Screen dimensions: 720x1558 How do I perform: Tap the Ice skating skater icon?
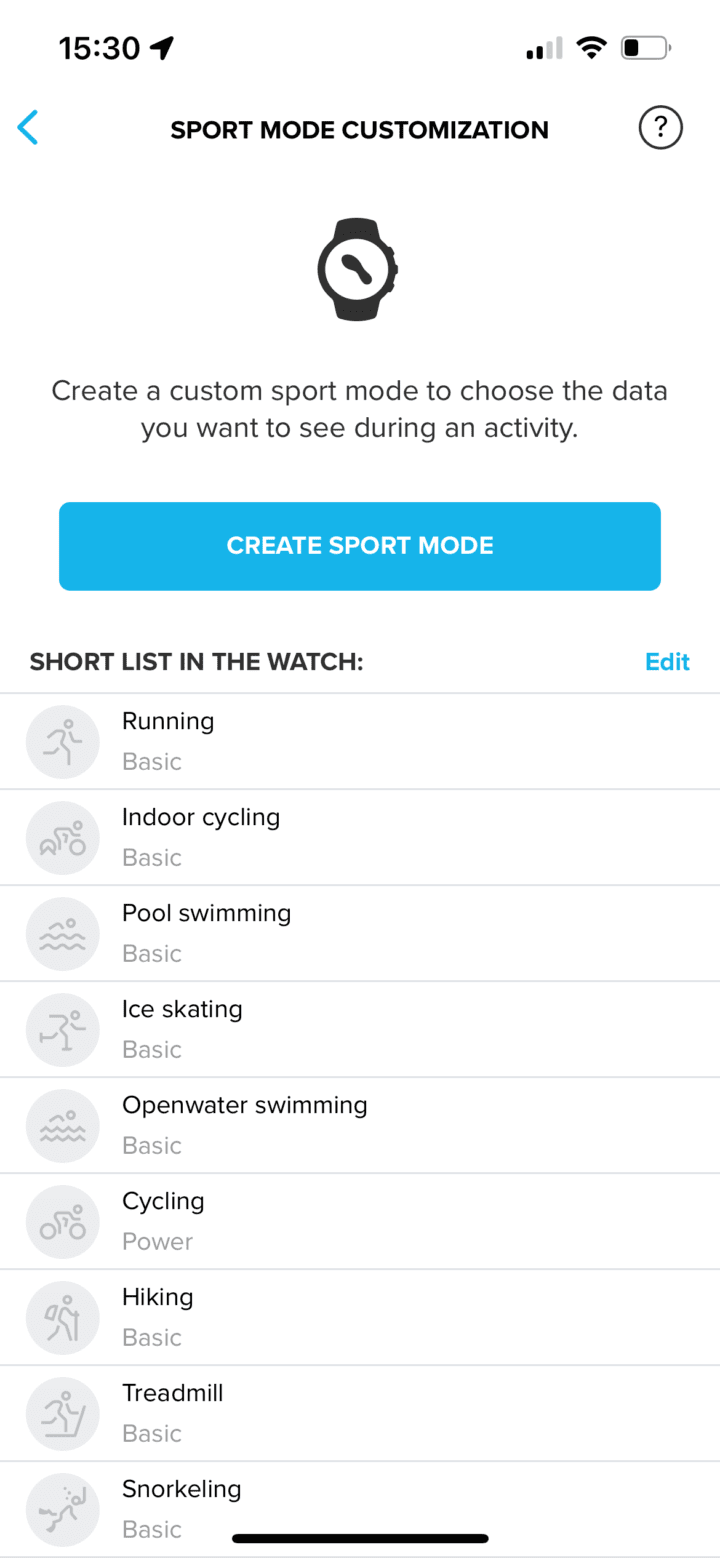[62, 1029]
